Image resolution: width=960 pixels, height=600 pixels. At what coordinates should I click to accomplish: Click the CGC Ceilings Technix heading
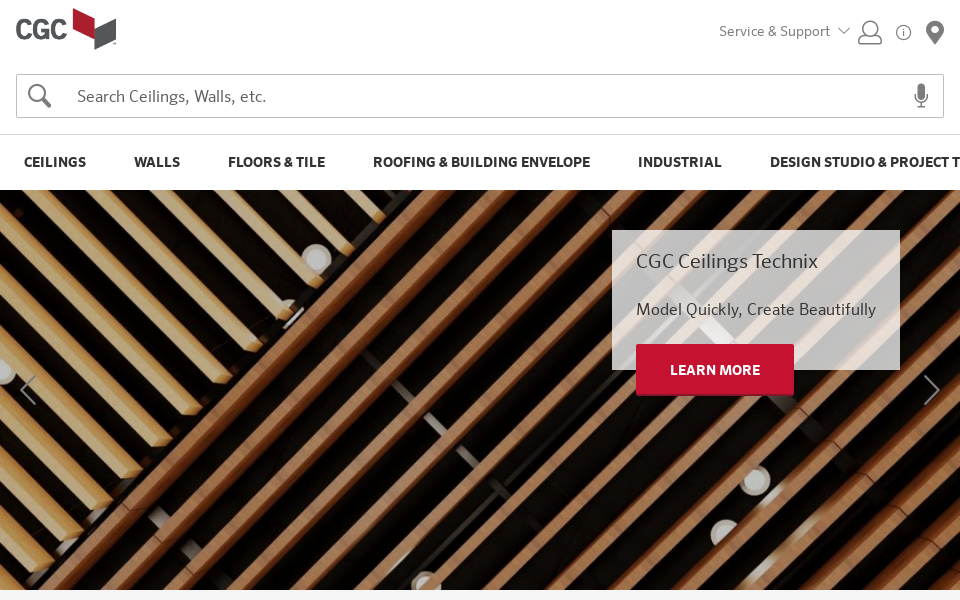(x=727, y=261)
